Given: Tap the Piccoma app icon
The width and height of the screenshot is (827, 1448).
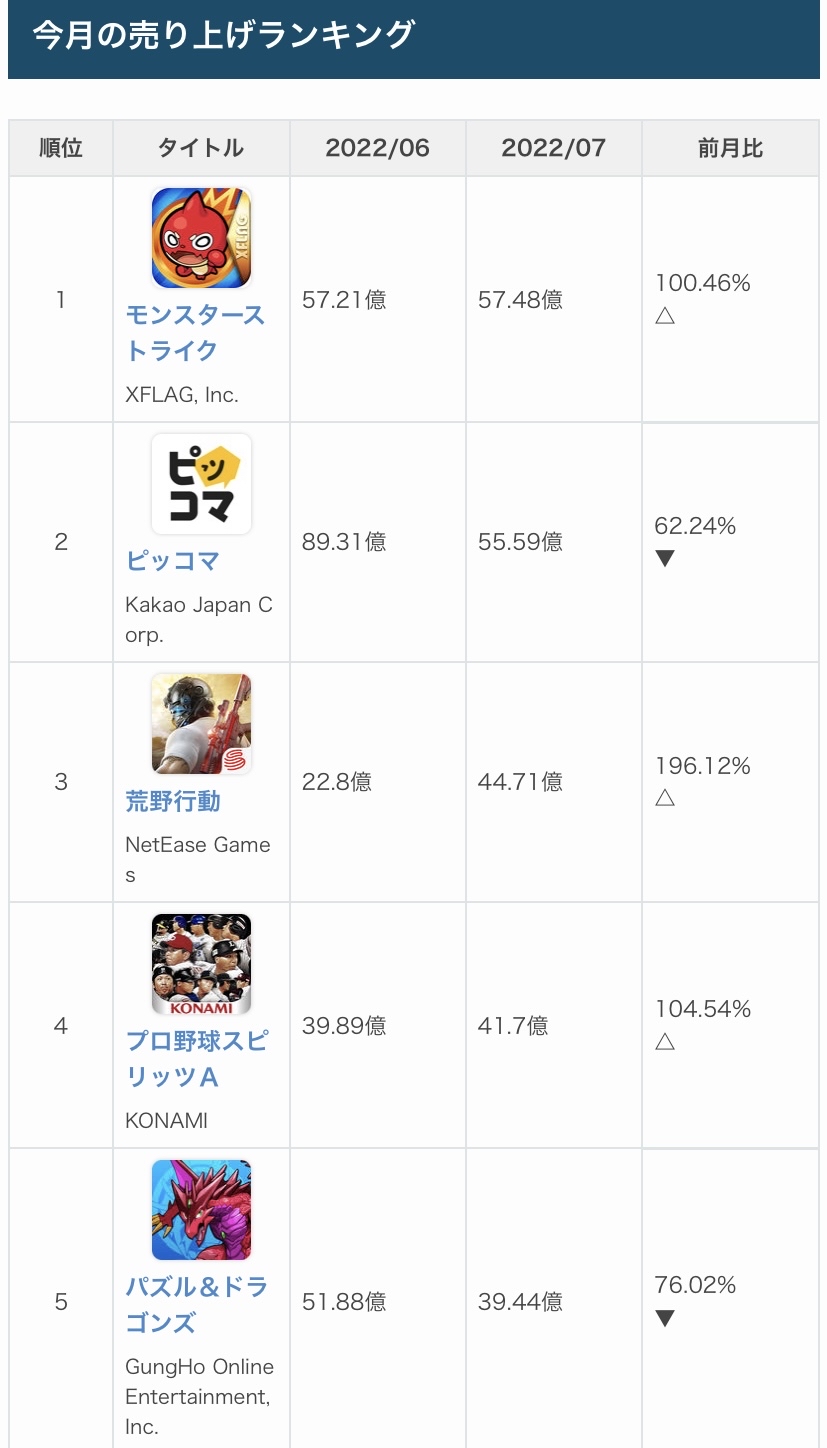Looking at the screenshot, I should [201, 484].
